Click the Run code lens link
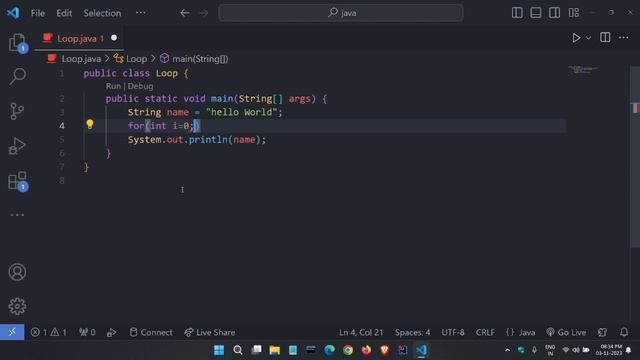 [x=113, y=86]
